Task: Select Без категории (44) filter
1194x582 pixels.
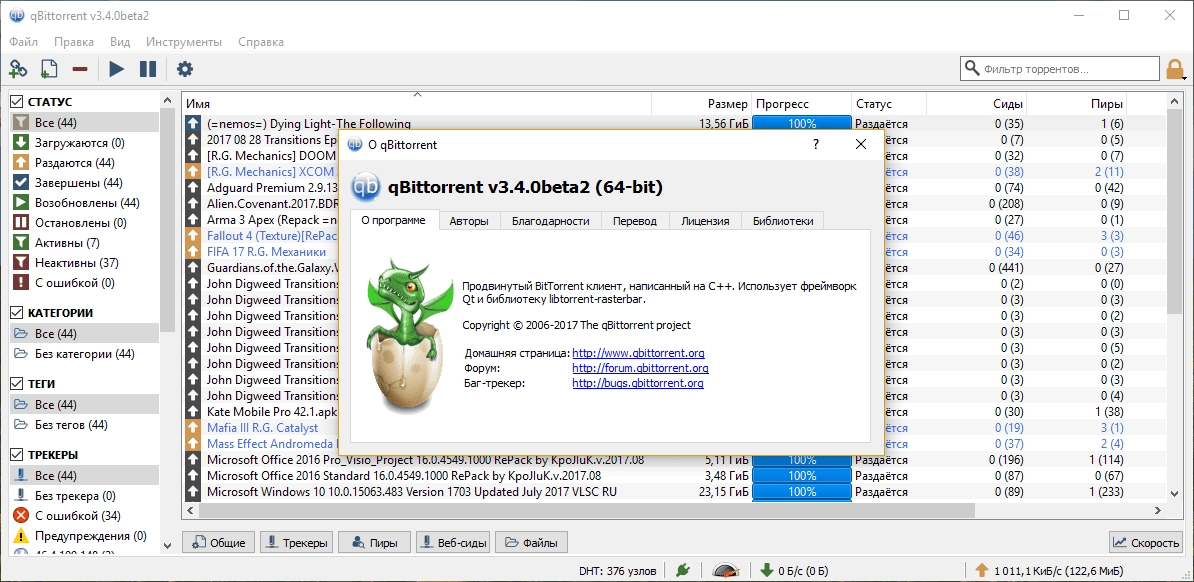Action: point(84,353)
